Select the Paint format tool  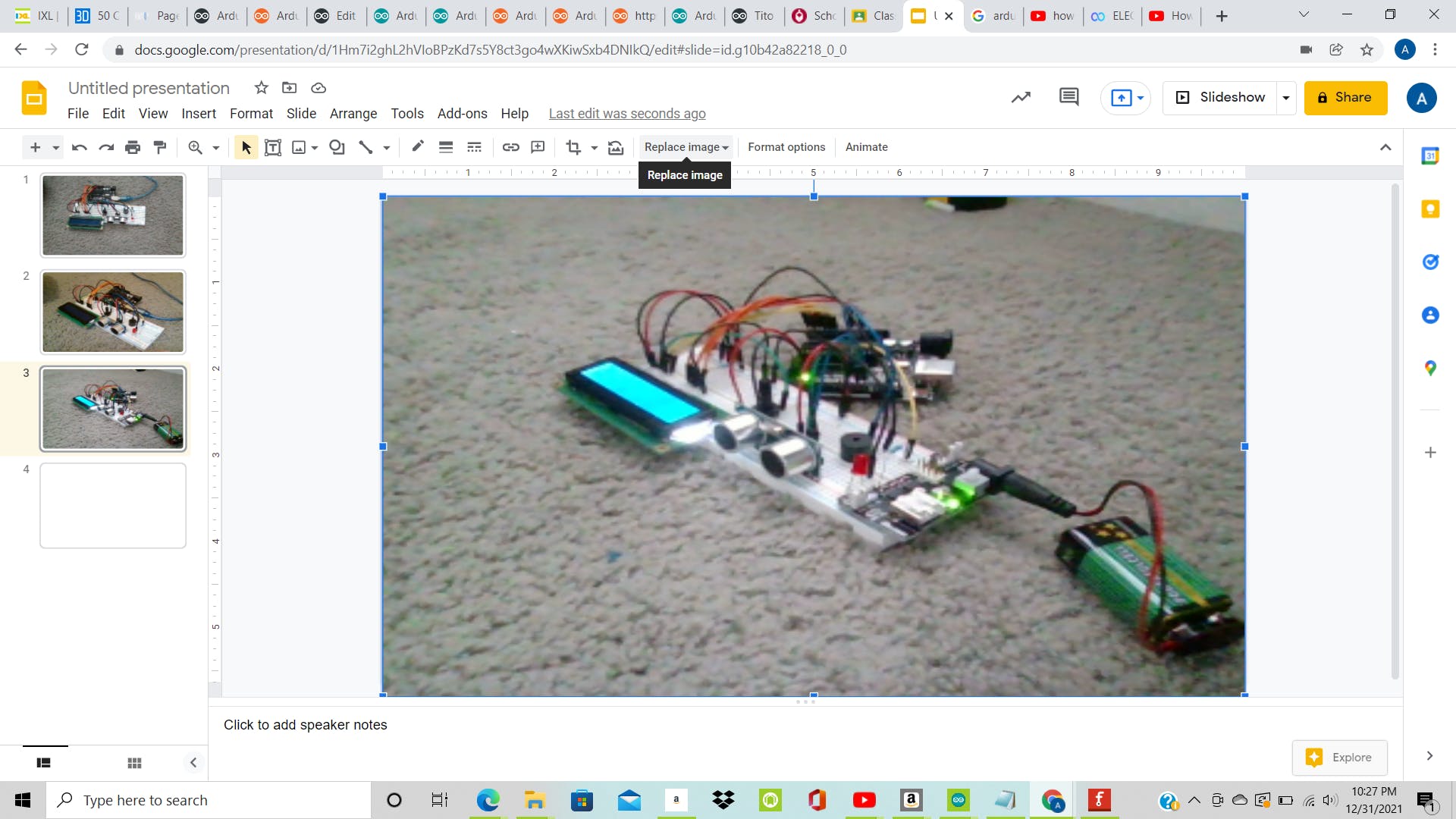[160, 147]
